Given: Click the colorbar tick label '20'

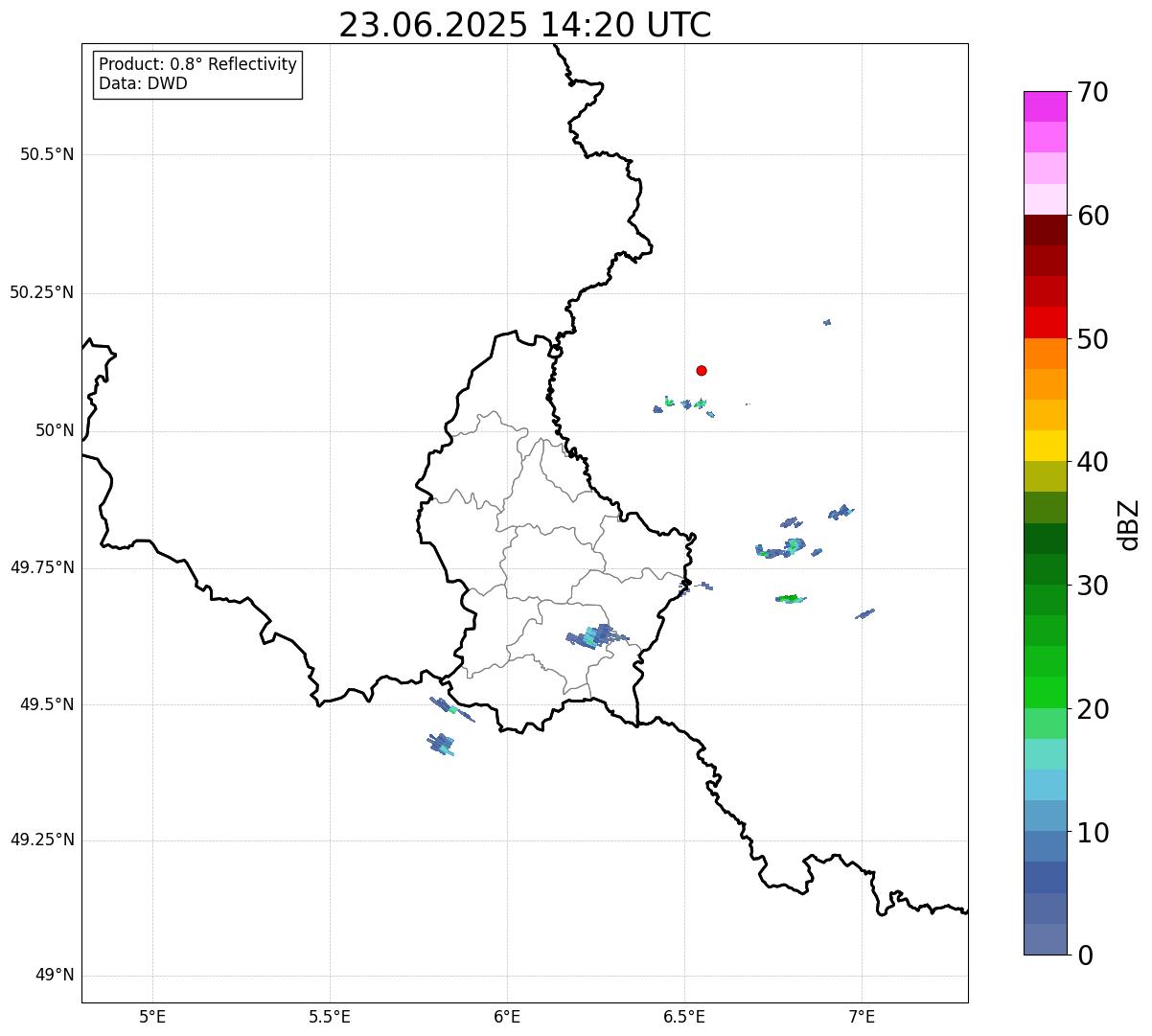Looking at the screenshot, I should (x=1093, y=709).
